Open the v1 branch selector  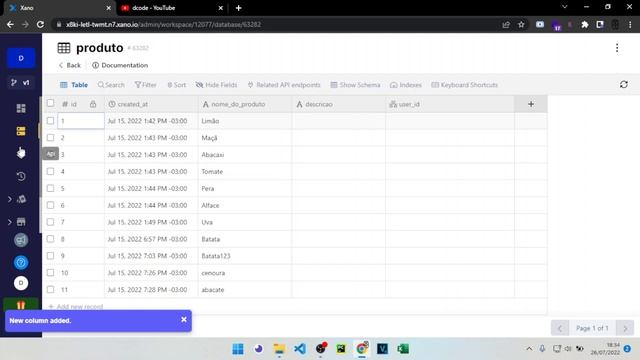(21, 83)
